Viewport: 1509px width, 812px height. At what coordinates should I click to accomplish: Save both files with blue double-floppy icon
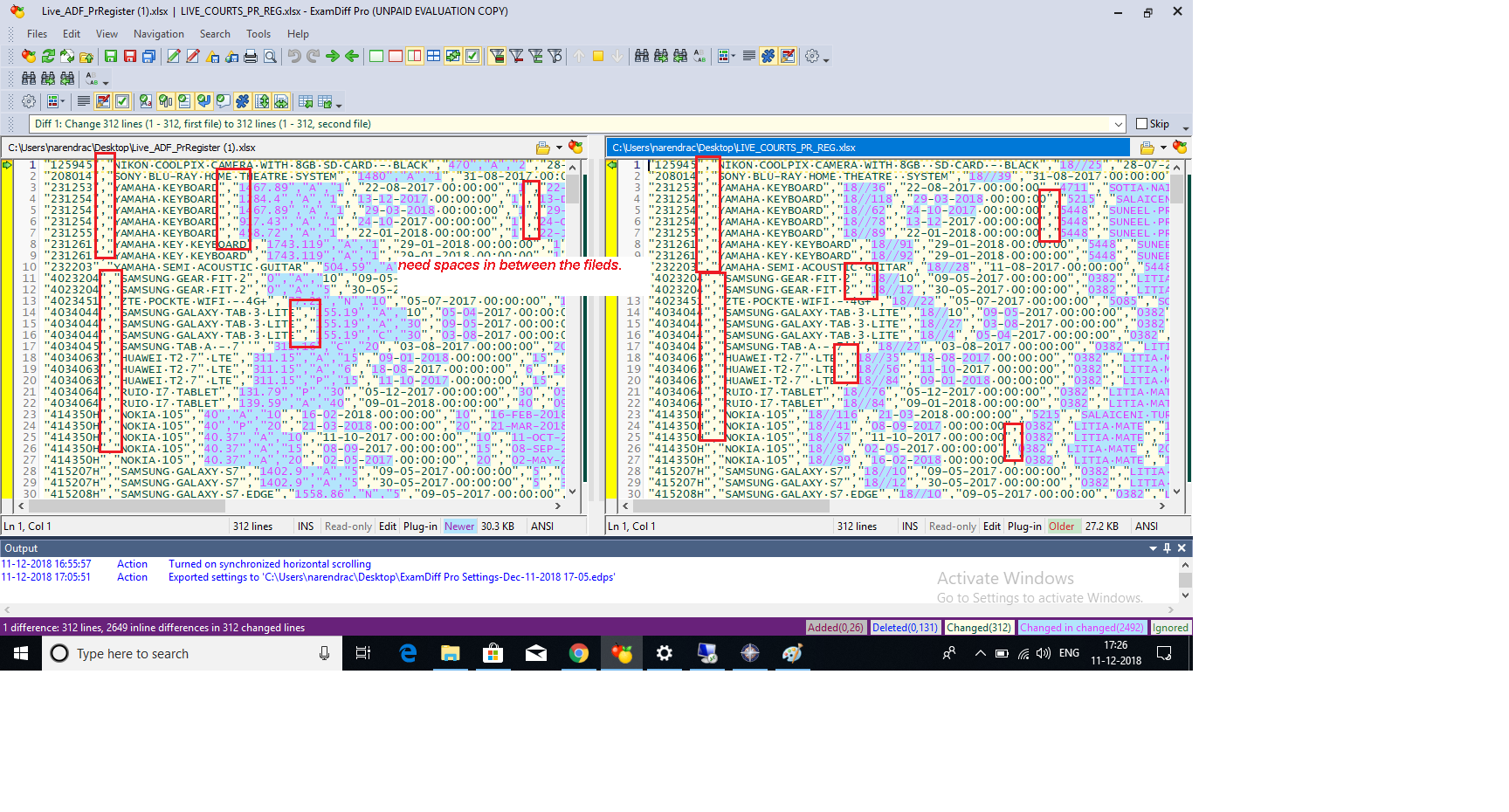(x=149, y=56)
